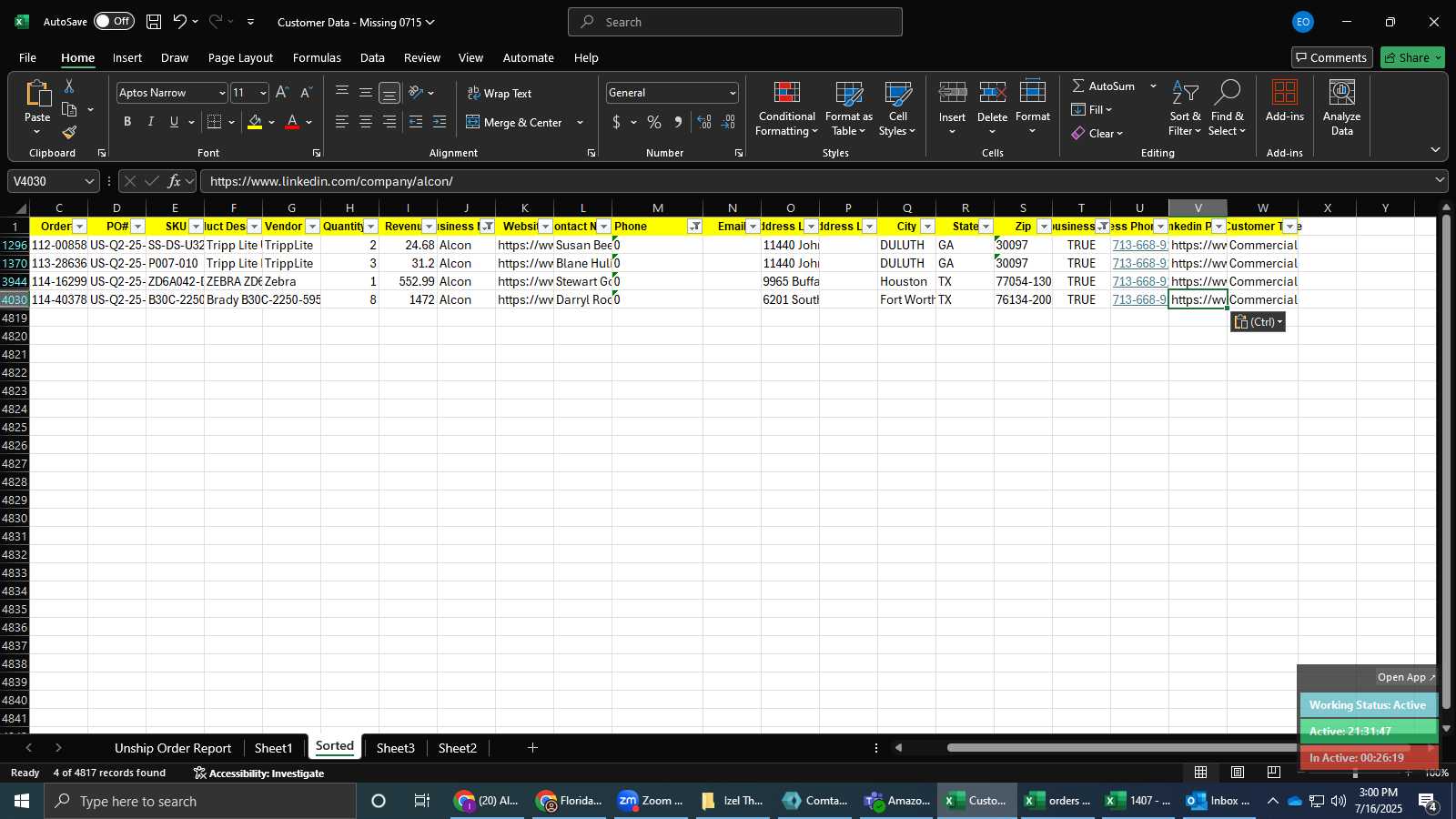Image resolution: width=1456 pixels, height=819 pixels.
Task: Click the Undo arrow icon
Action: click(x=179, y=22)
